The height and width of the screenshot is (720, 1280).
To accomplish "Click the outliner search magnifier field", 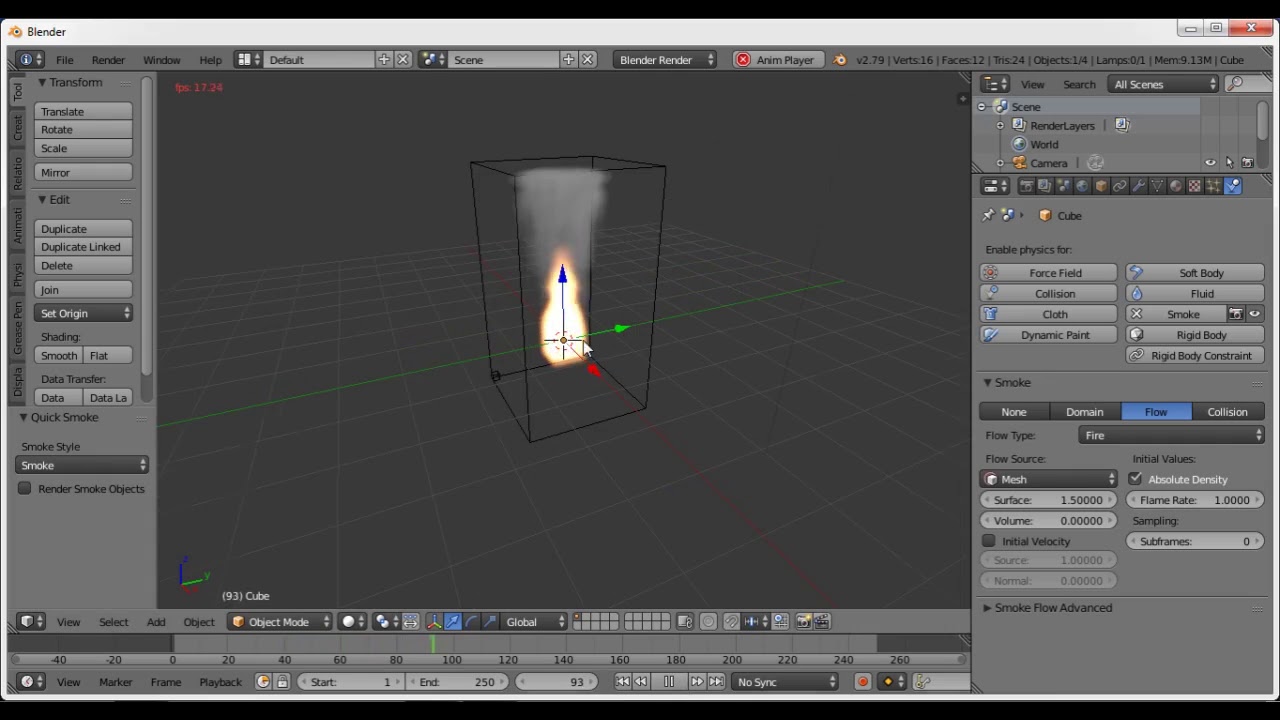I will click(1248, 84).
